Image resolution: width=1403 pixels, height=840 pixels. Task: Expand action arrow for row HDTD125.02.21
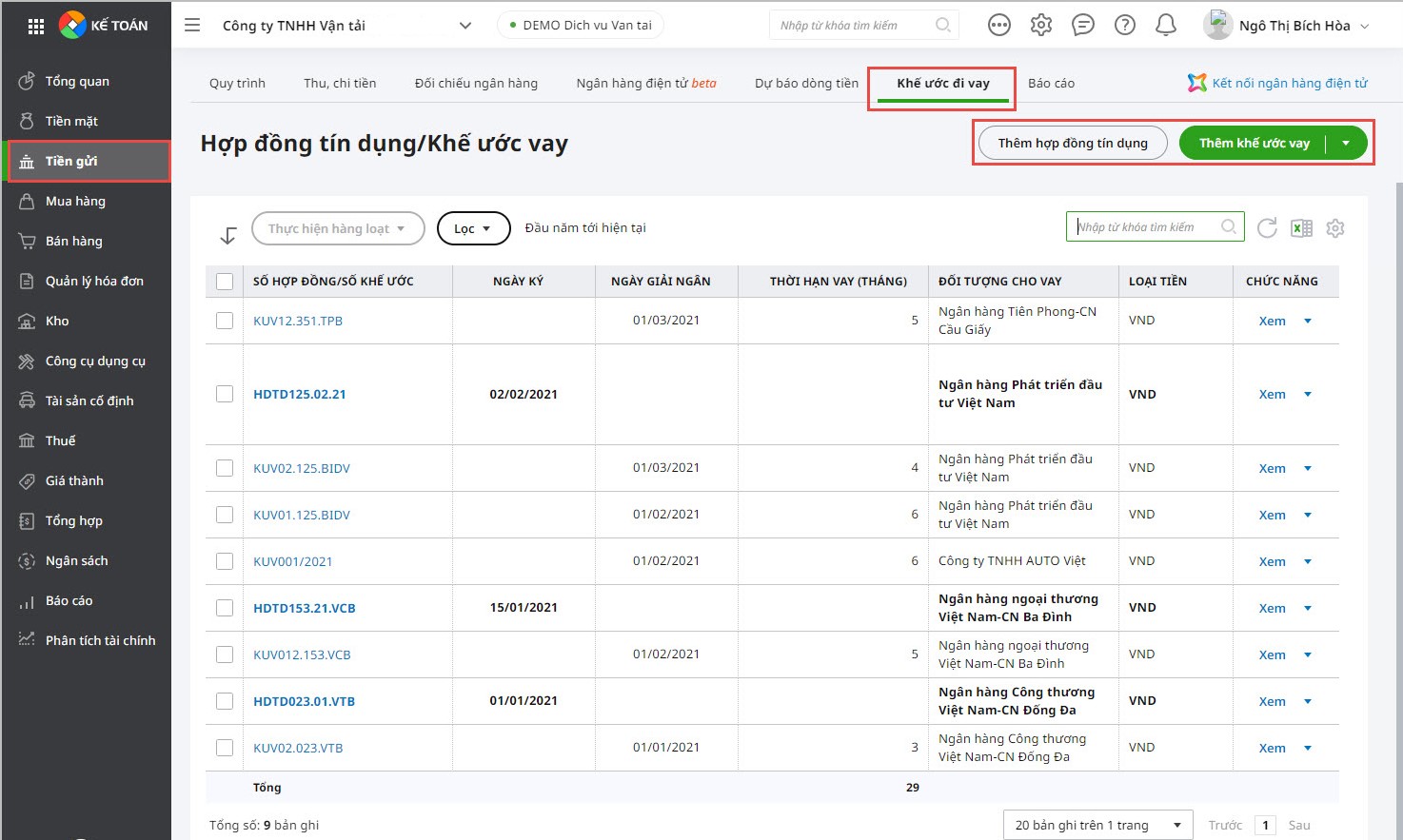click(1308, 394)
